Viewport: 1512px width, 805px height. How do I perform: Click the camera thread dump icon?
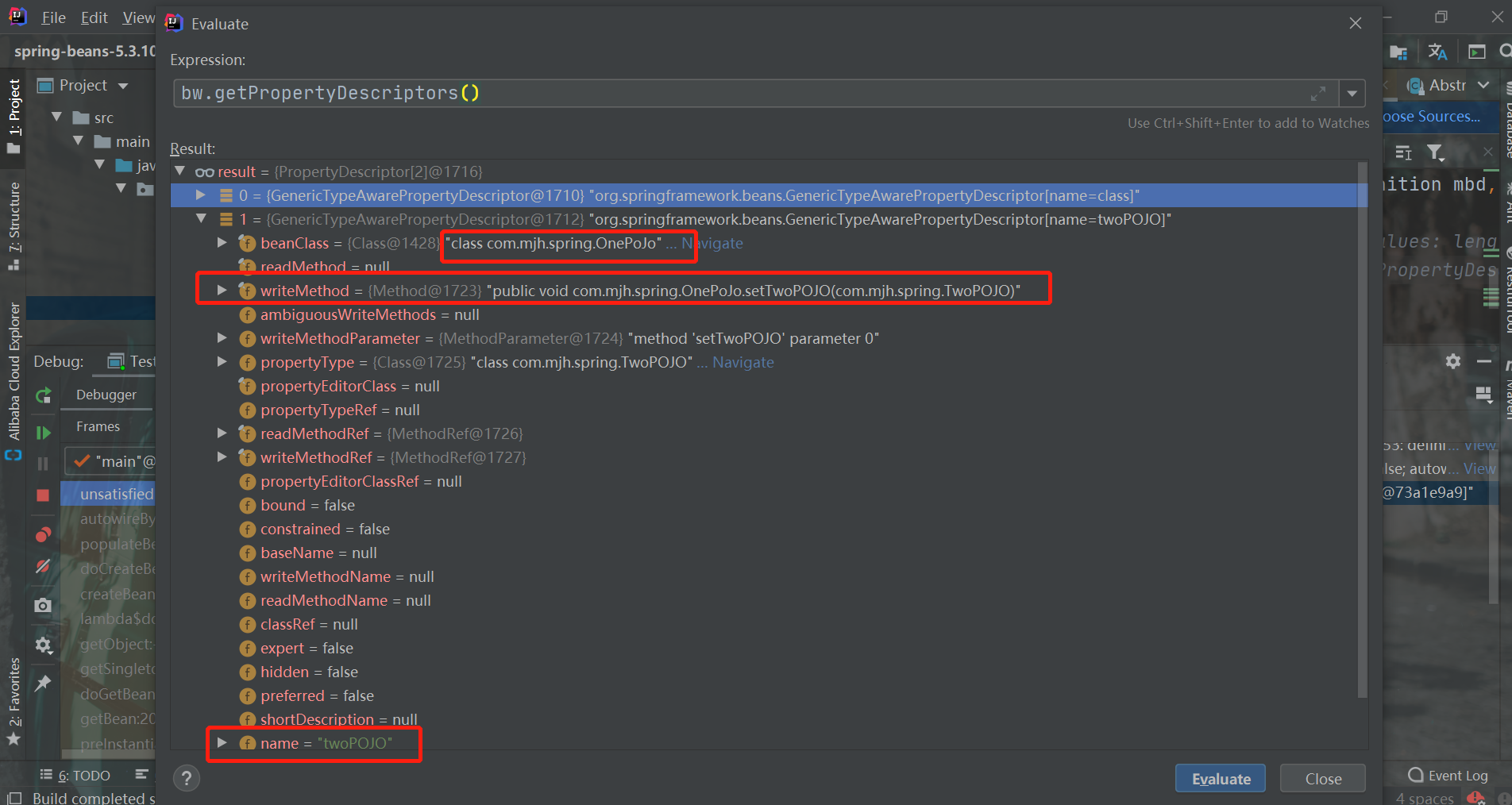pos(43,606)
